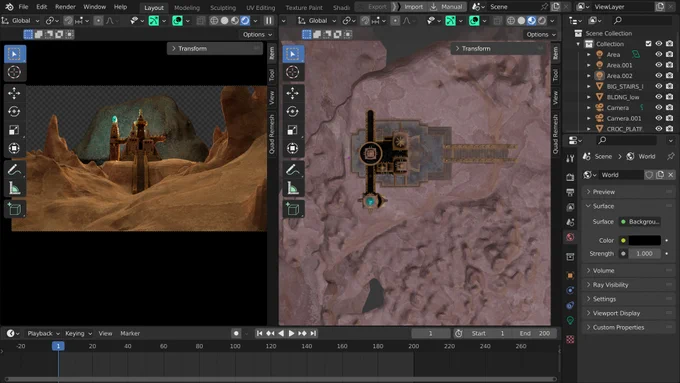Activate the Annotate tool in right viewport
The image size is (680, 383).
293,170
